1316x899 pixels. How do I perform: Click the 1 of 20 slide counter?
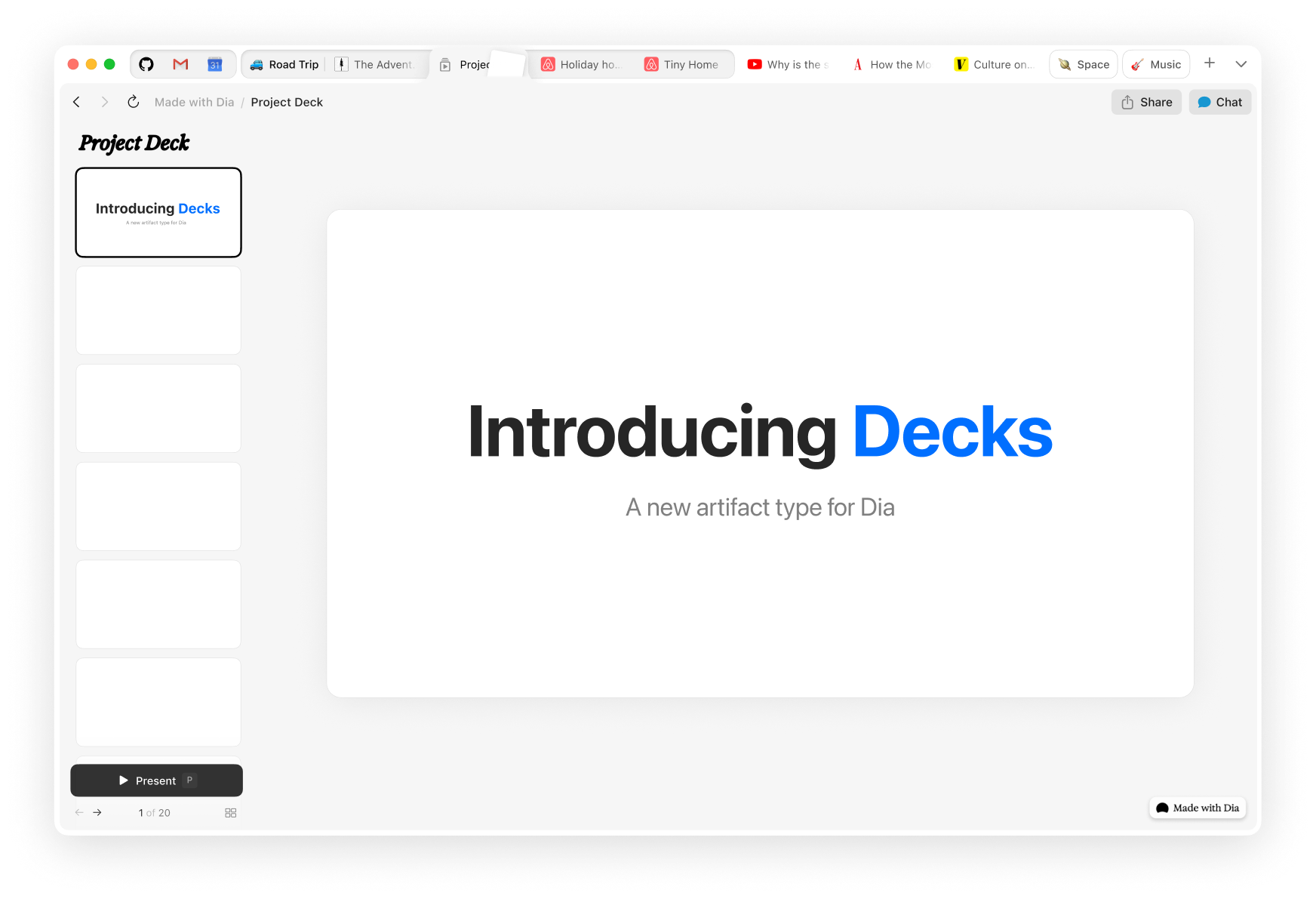tap(155, 813)
